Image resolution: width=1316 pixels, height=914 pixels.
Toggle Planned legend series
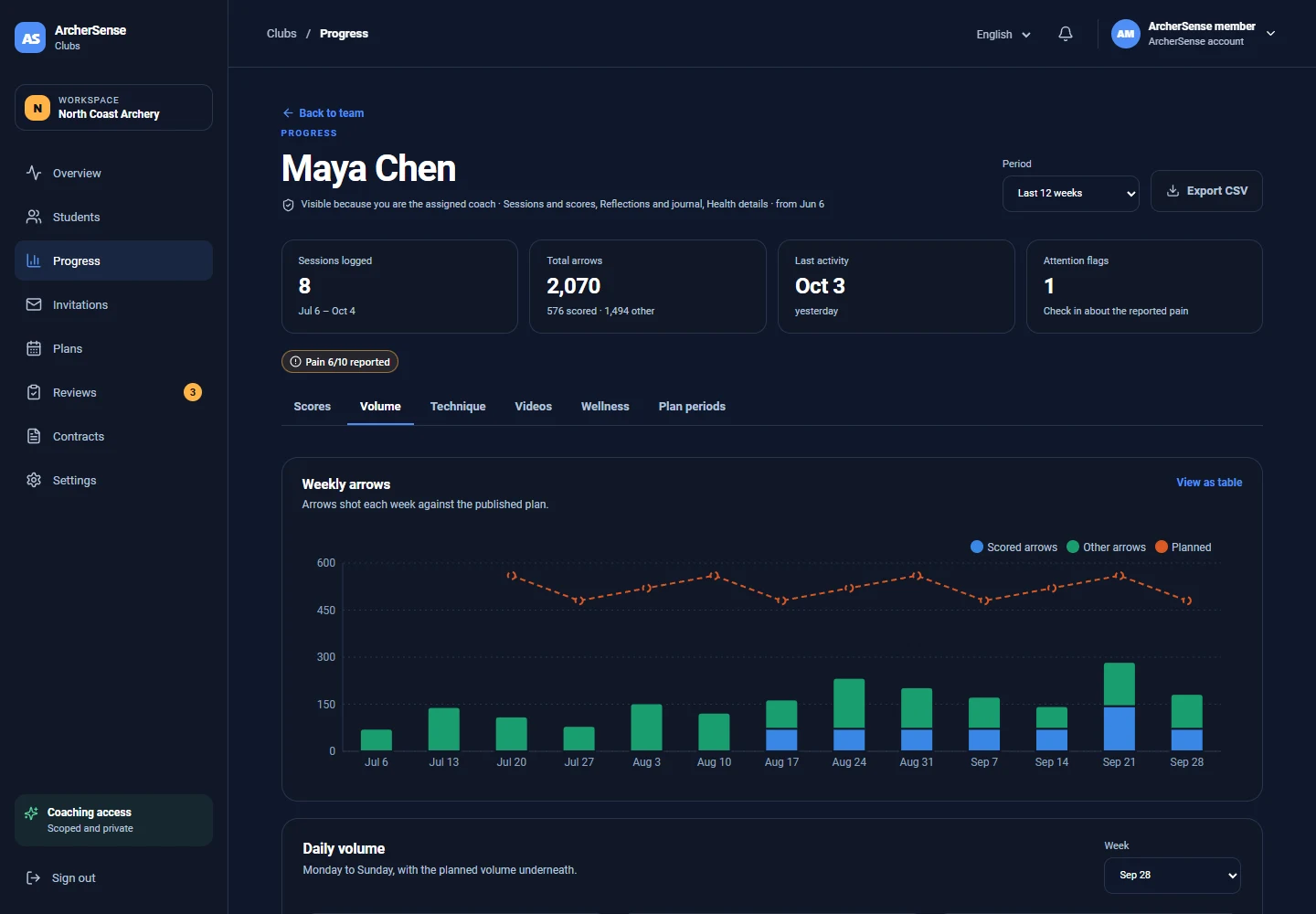point(1183,547)
